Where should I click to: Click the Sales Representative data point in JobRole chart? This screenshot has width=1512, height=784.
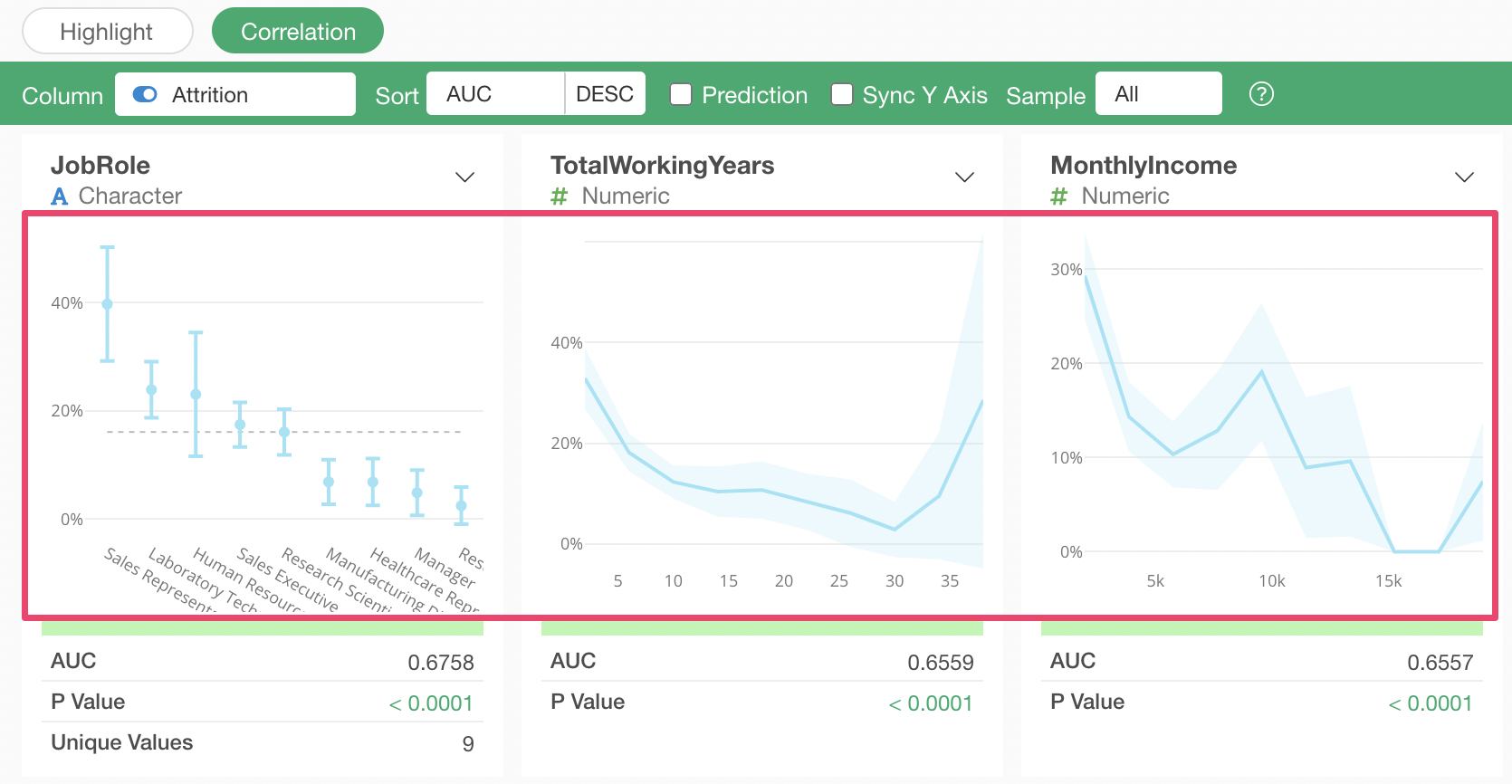click(108, 304)
